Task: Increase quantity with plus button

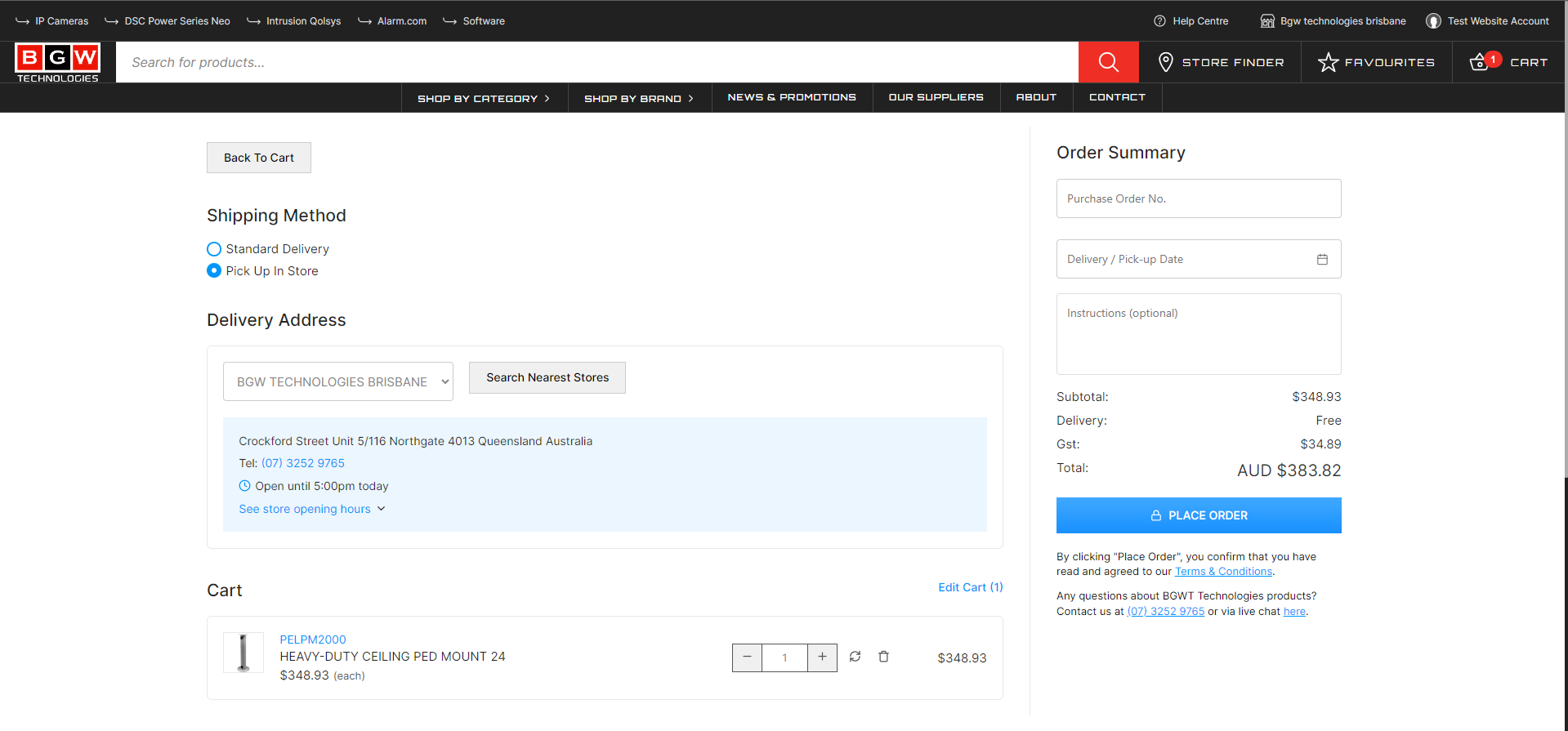Action: tap(822, 657)
